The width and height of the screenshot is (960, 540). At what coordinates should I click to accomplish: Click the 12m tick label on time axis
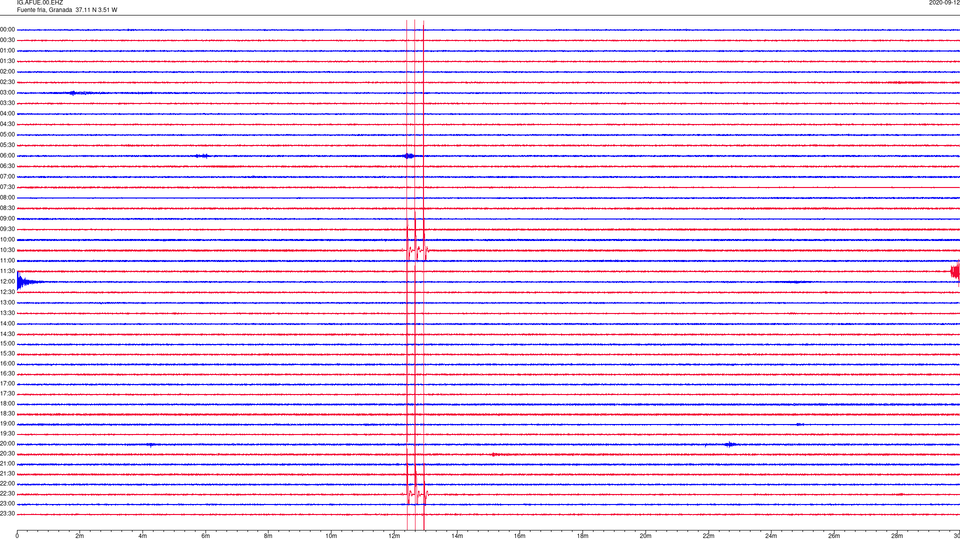(x=394, y=536)
